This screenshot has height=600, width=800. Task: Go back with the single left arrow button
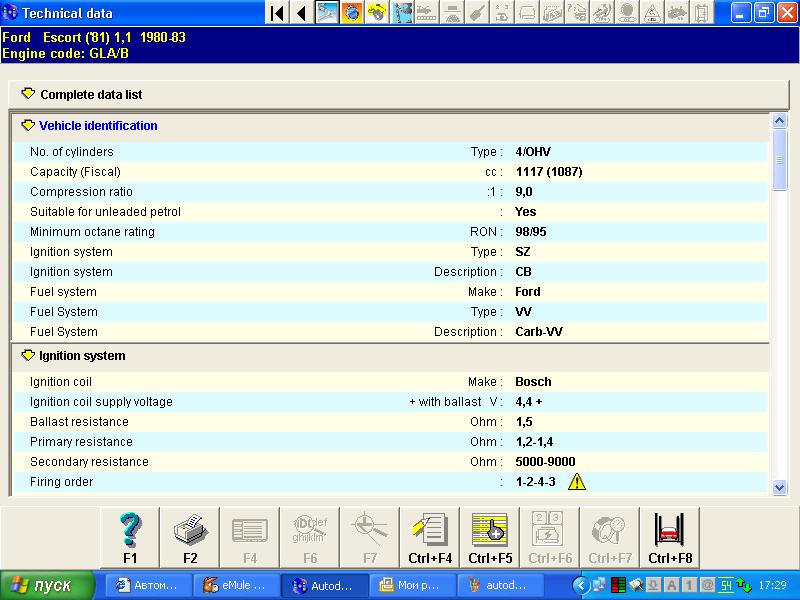pyautogui.click(x=302, y=13)
